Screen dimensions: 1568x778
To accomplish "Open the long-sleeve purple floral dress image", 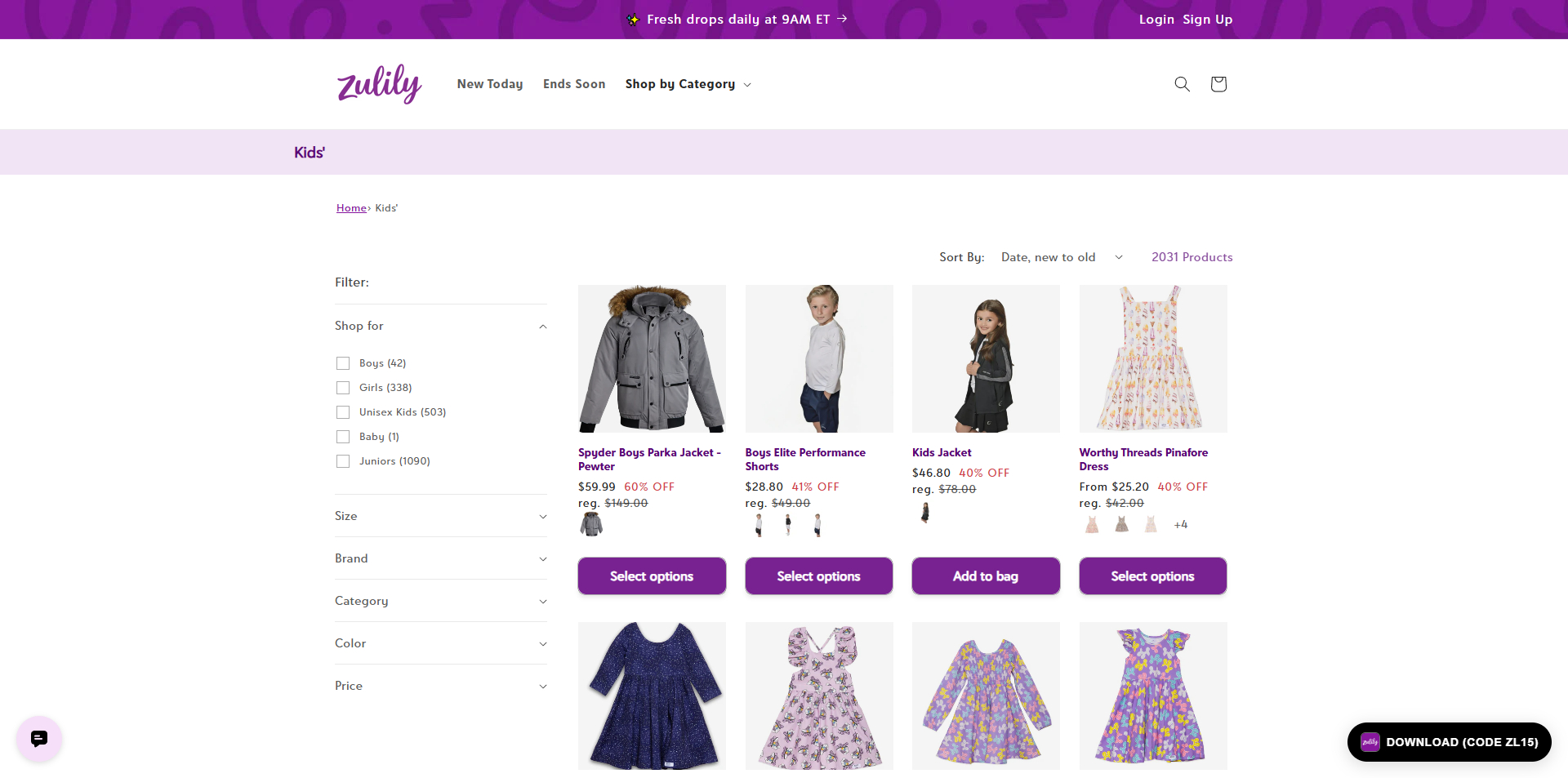I will pos(986,696).
